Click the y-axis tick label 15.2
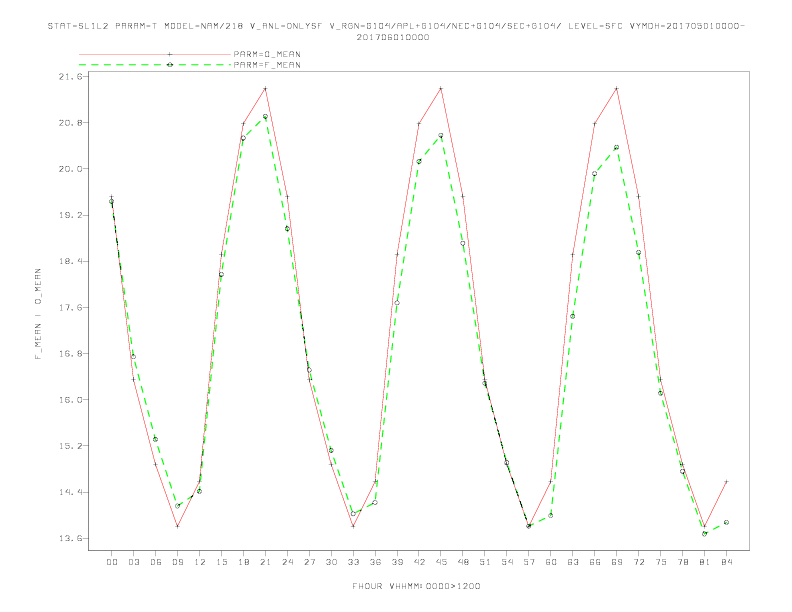 70,446
